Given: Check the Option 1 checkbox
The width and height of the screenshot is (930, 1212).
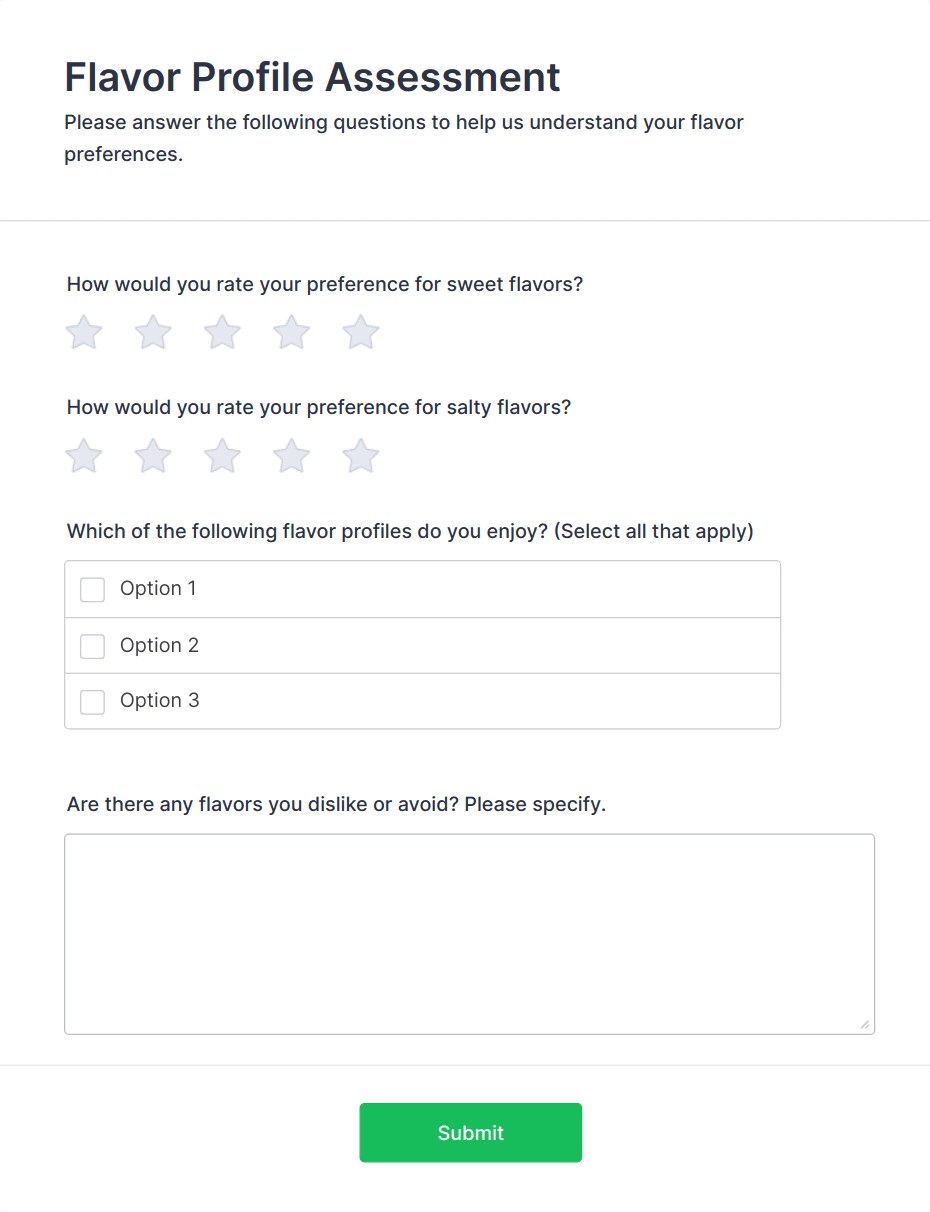Looking at the screenshot, I should [92, 590].
